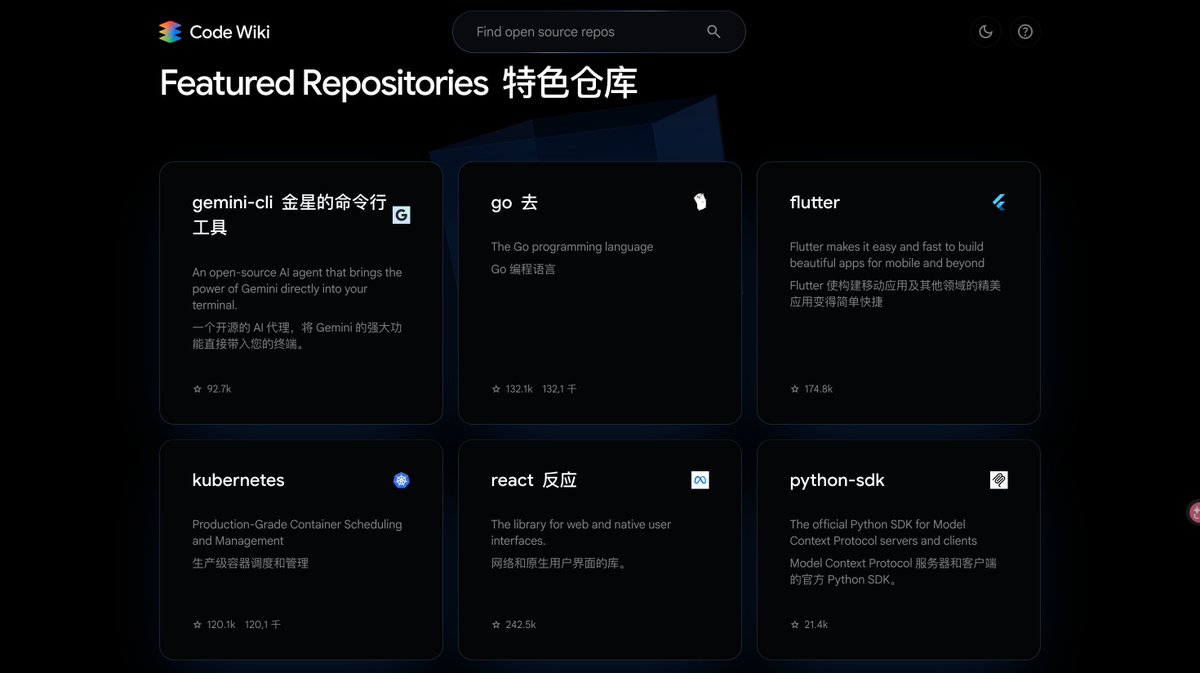Click the 242.5k star count
The width and height of the screenshot is (1200, 673).
[x=521, y=624]
